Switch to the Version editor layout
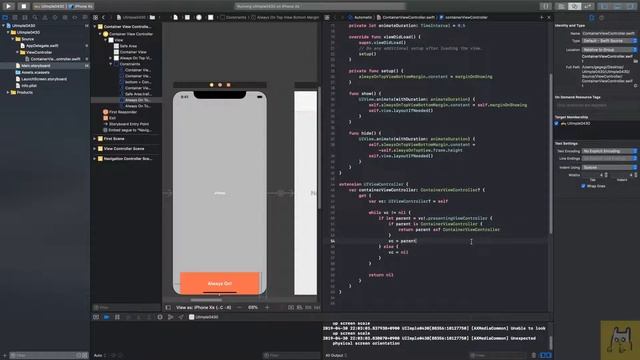 [587, 6]
